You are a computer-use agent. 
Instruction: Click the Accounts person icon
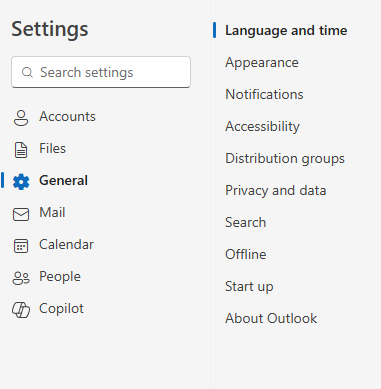coord(21,118)
